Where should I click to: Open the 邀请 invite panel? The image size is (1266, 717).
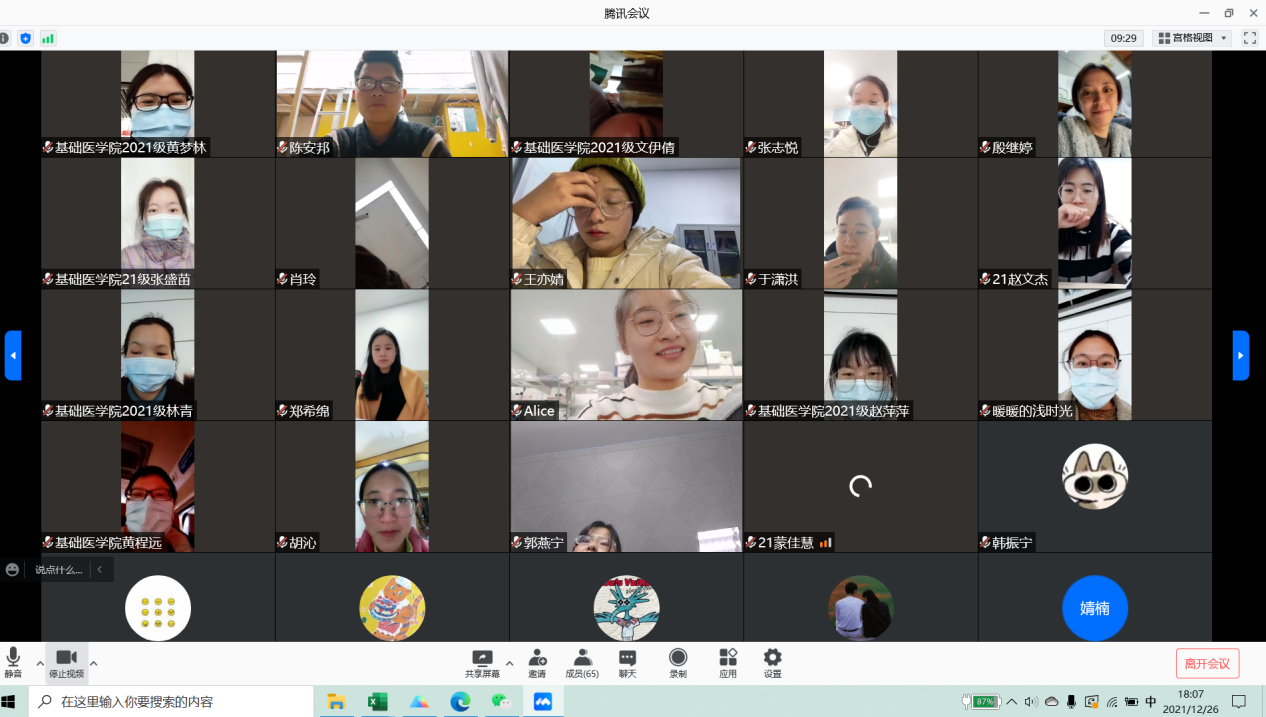click(x=537, y=663)
